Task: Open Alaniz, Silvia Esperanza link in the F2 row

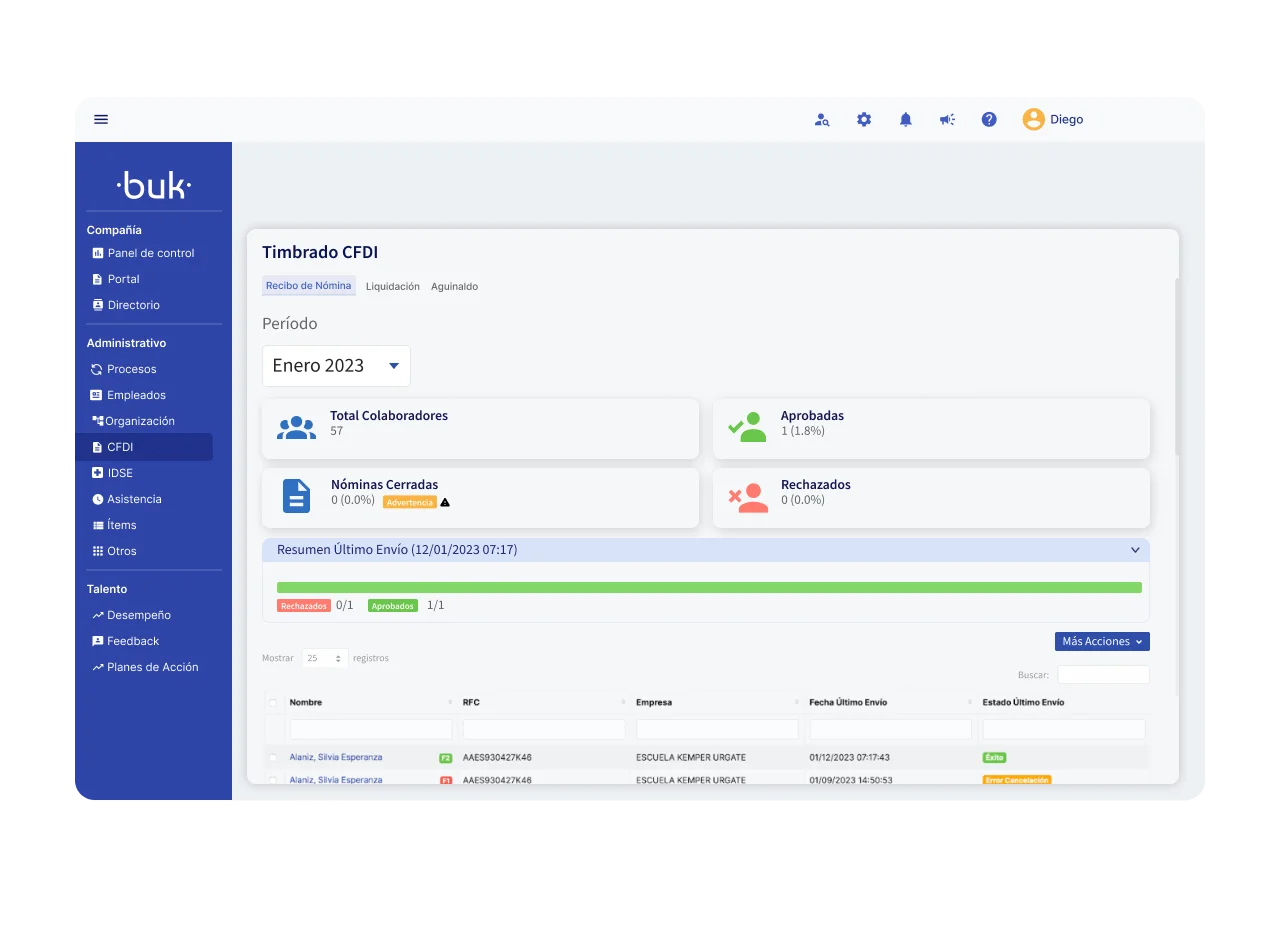Action: coord(336,757)
